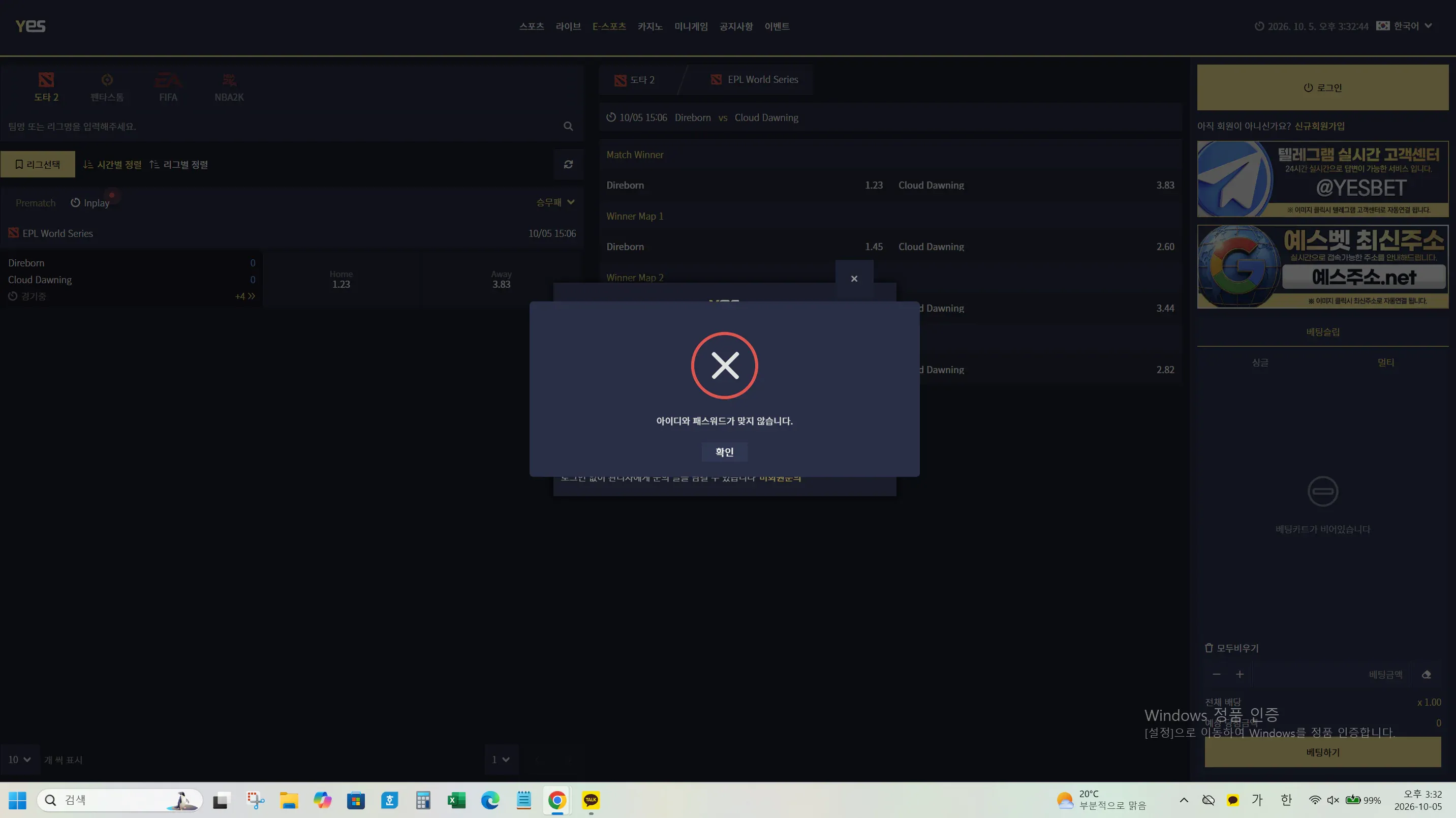Open the 10 개 씩 표시 dropdown
The image size is (1456, 818).
pos(19,759)
